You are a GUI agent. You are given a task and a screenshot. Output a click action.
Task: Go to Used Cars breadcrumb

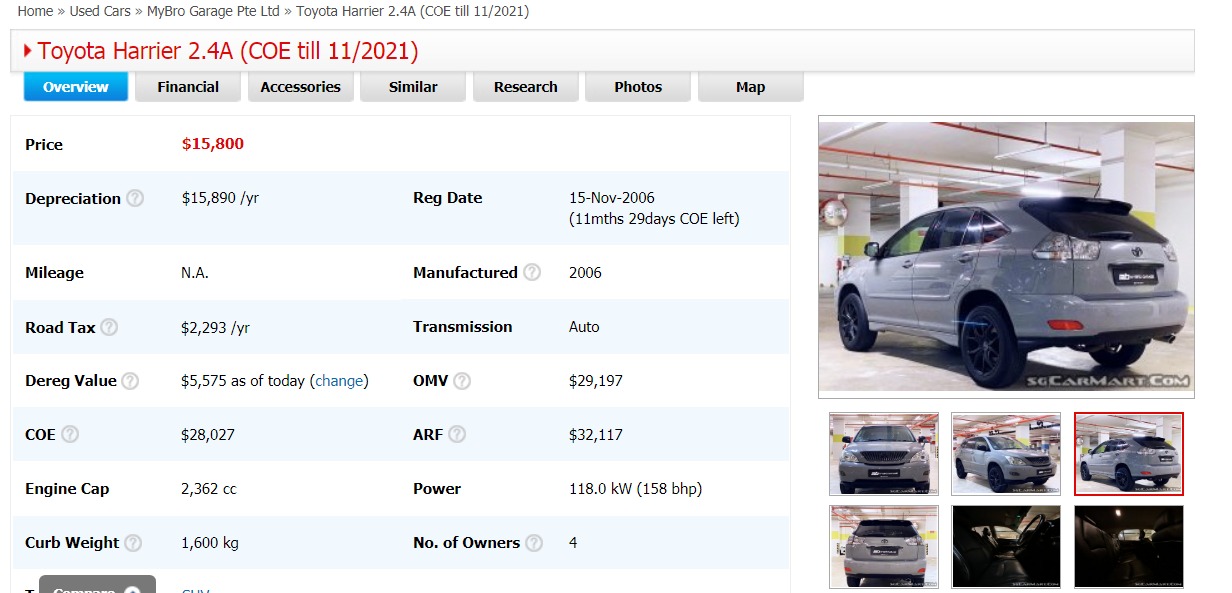click(x=100, y=11)
